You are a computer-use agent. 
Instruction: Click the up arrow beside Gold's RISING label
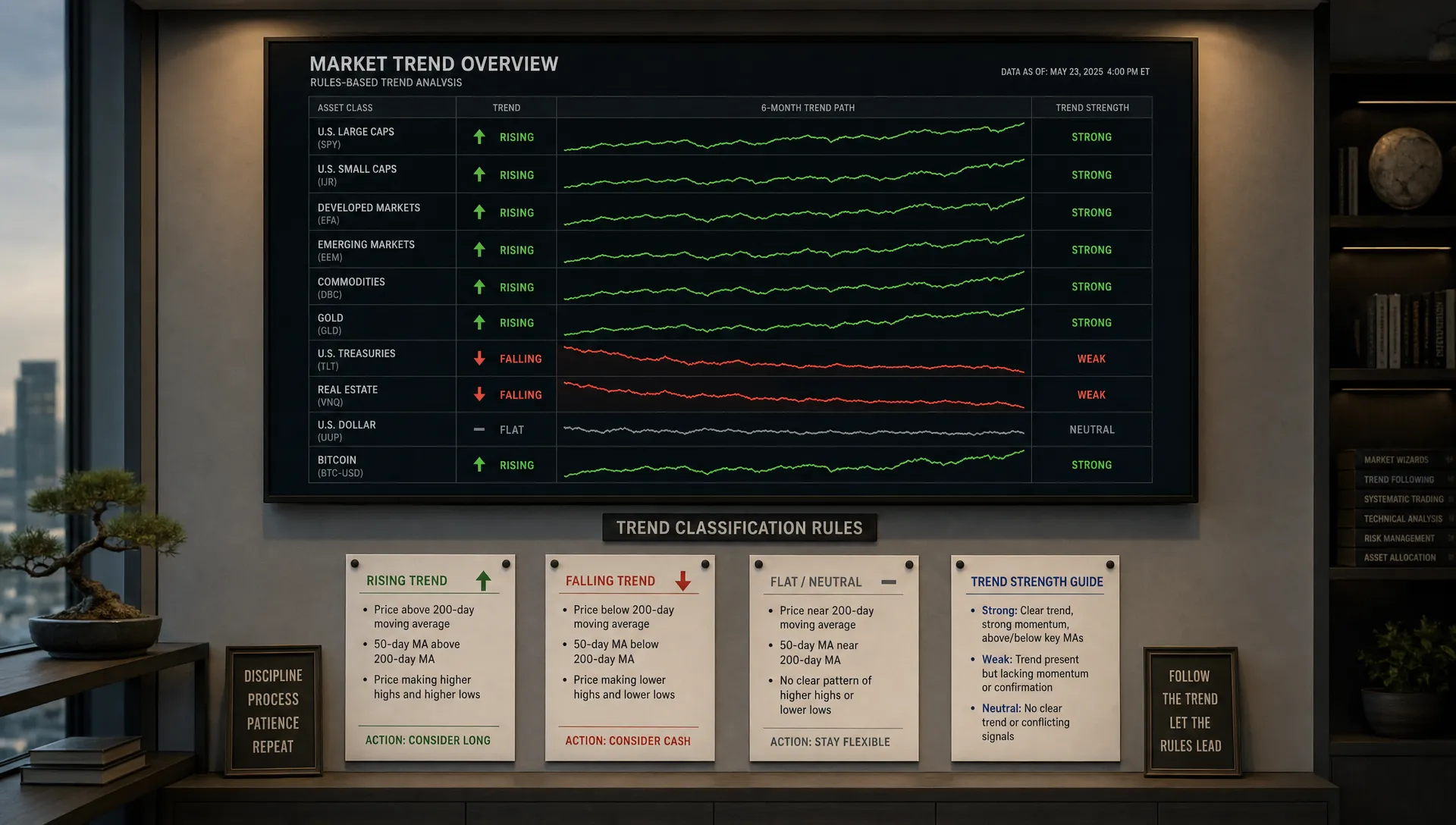(479, 323)
